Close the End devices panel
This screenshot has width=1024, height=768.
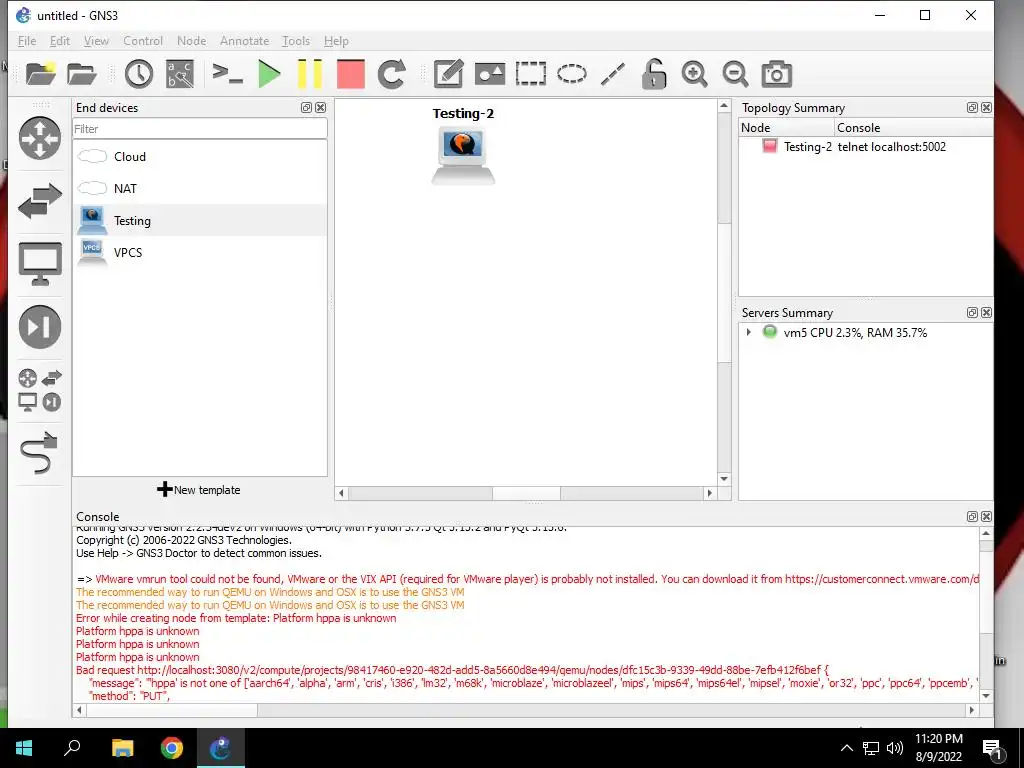(x=320, y=108)
